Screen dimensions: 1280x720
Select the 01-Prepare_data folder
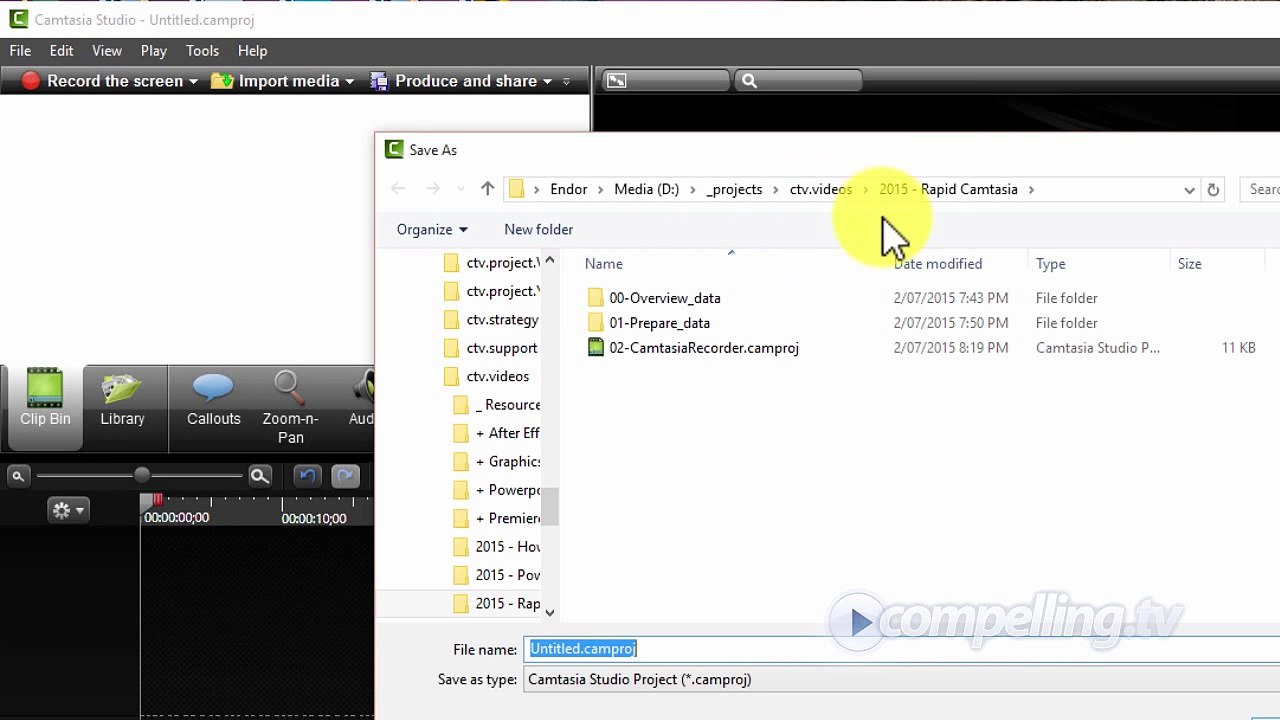659,323
